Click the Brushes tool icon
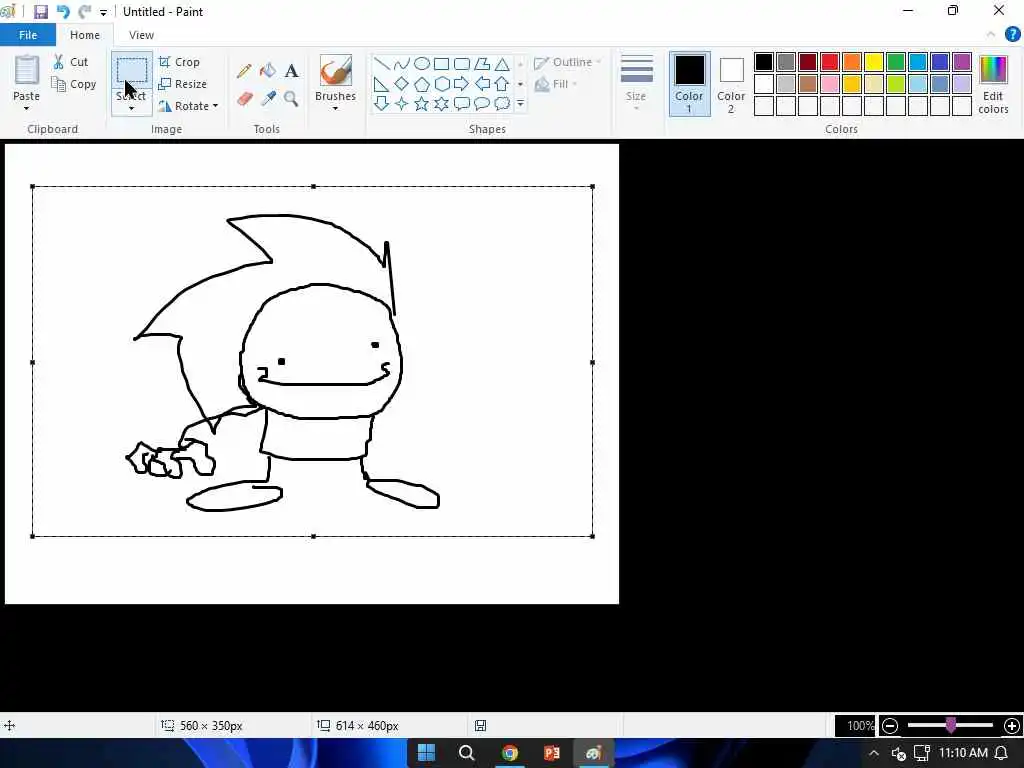The height and width of the screenshot is (768, 1024). click(x=336, y=70)
